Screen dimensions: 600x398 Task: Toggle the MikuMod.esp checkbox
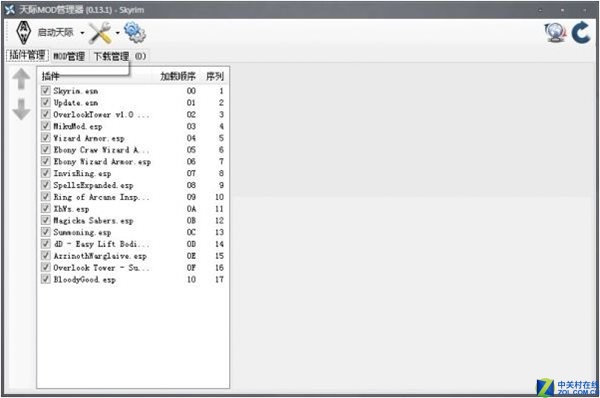click(46, 126)
